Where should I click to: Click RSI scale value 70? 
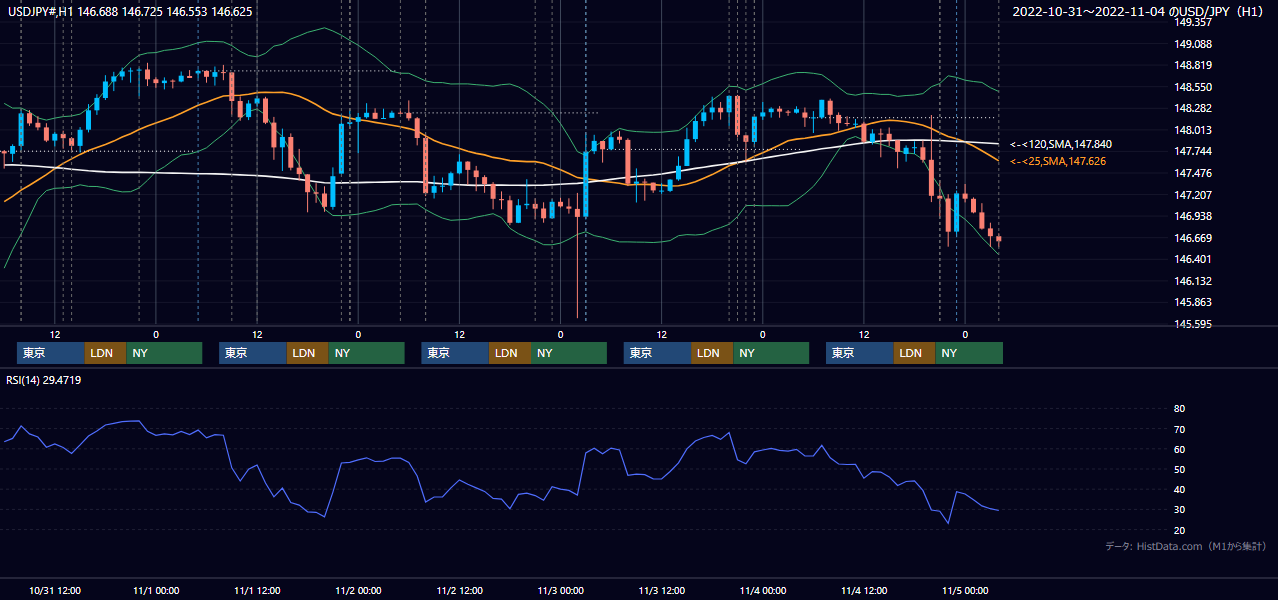tap(1179, 429)
